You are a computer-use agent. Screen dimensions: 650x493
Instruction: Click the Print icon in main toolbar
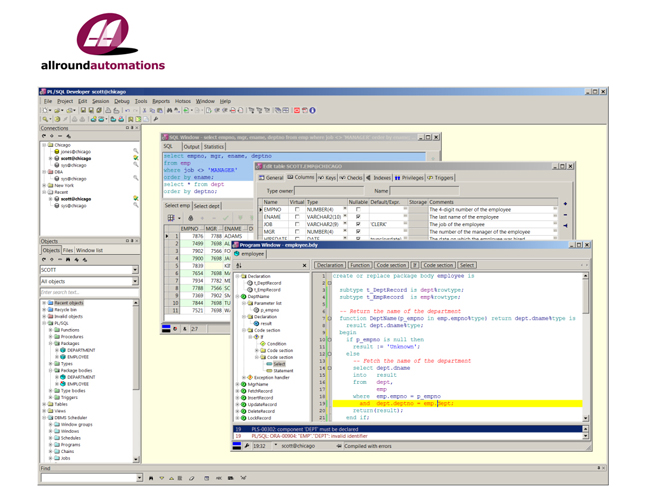pyautogui.click(x=108, y=110)
